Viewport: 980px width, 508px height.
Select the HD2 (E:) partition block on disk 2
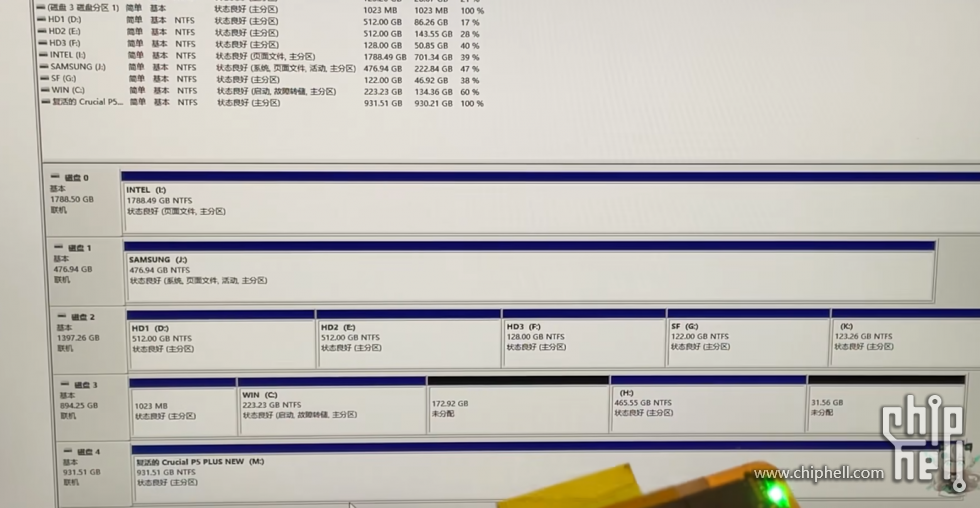click(409, 338)
